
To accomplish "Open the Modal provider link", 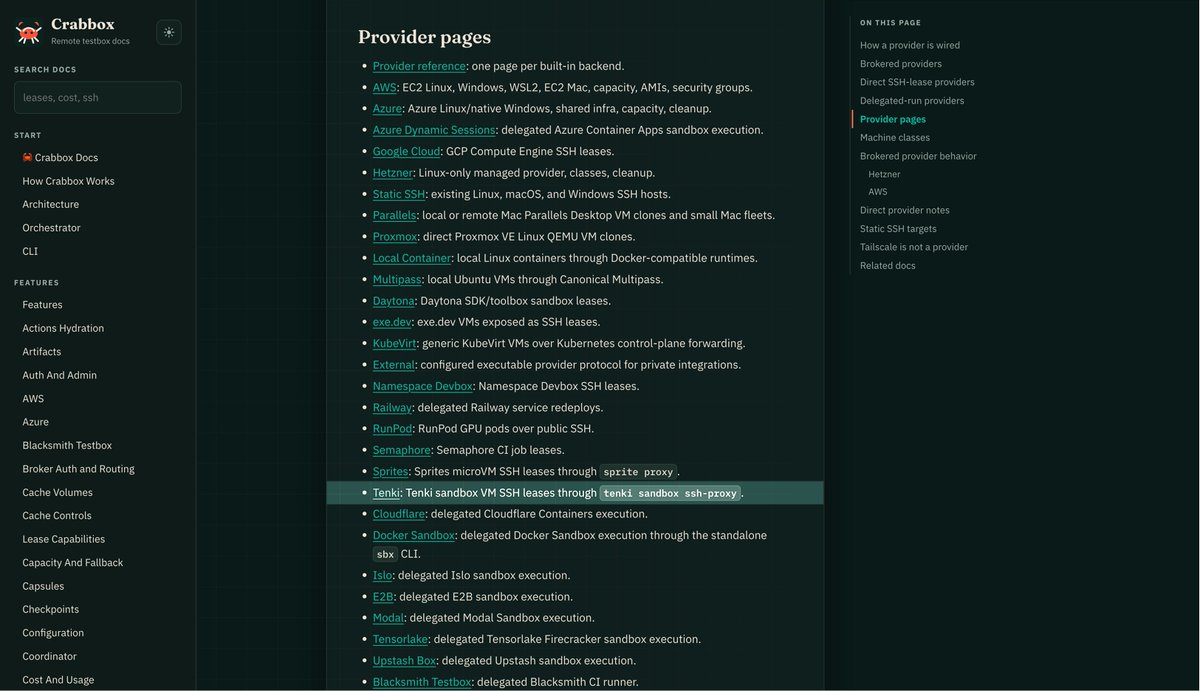I will click(388, 618).
